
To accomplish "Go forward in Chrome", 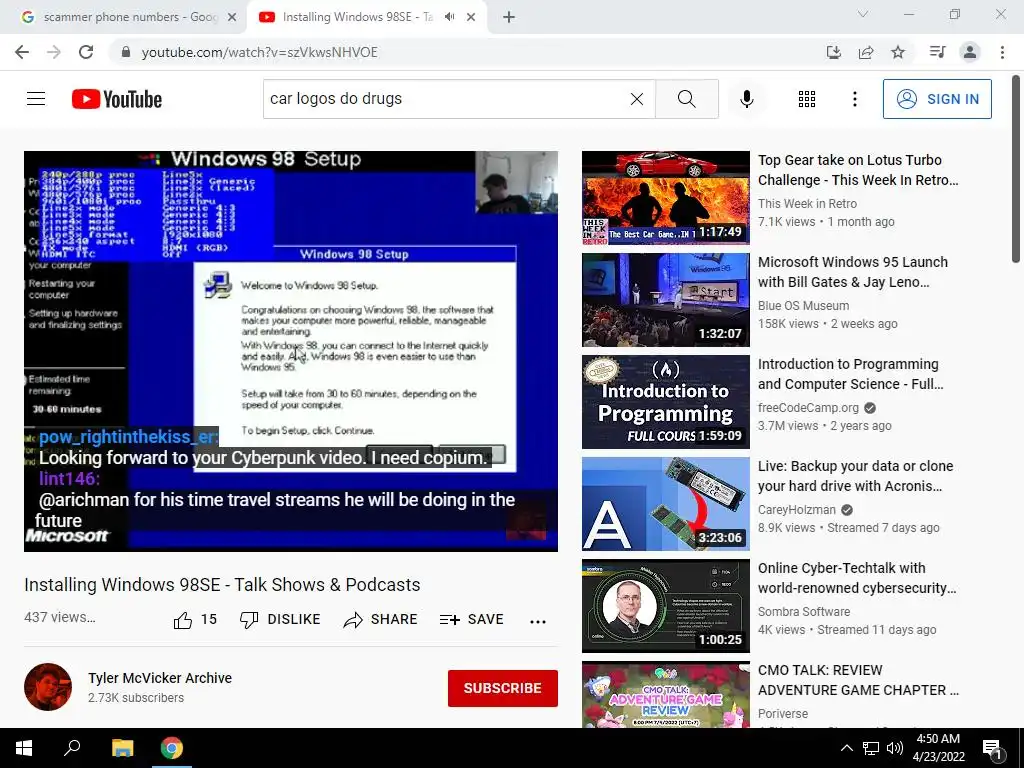I will 54,52.
